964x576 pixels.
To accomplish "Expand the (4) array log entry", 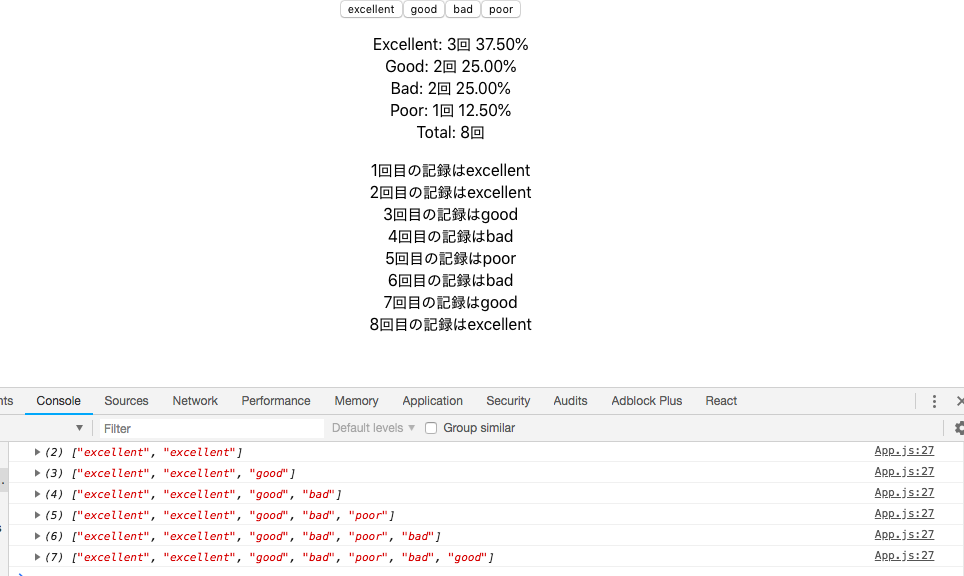I will point(38,494).
